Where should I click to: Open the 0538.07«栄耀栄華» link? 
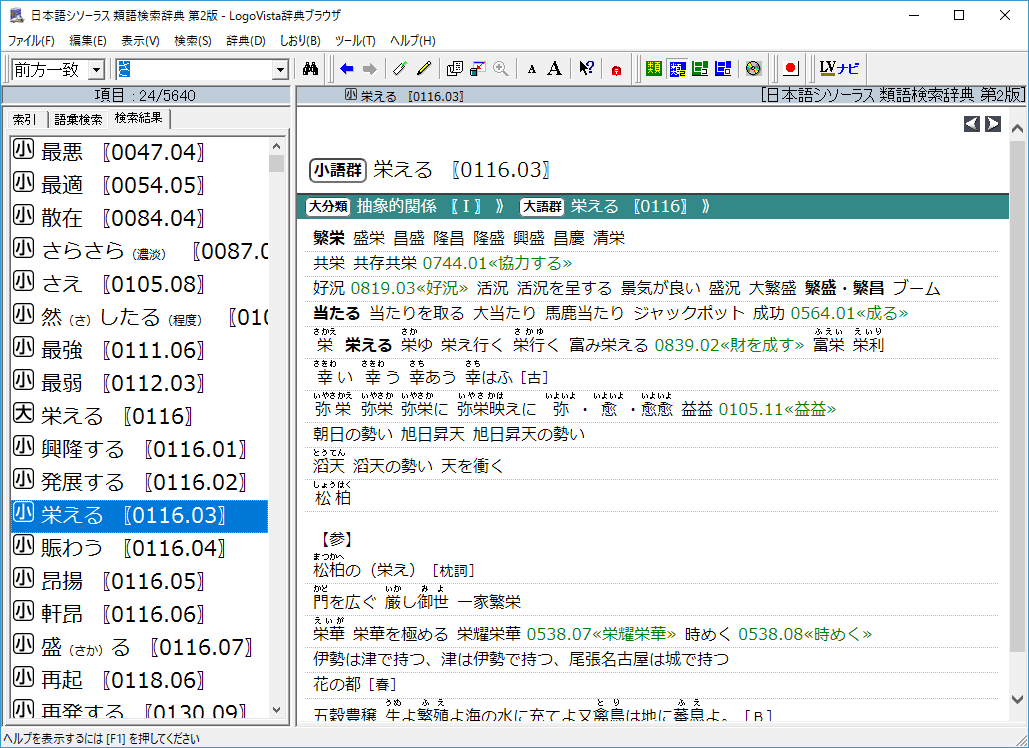click(x=601, y=634)
